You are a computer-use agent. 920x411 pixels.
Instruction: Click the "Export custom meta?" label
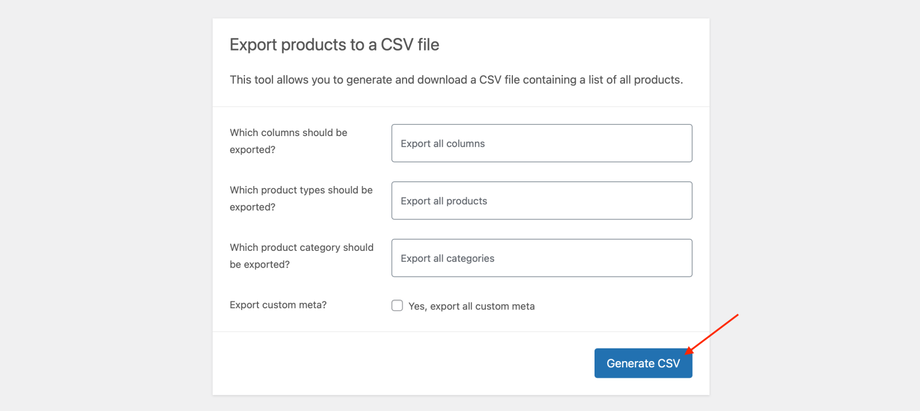pyautogui.click(x=278, y=305)
